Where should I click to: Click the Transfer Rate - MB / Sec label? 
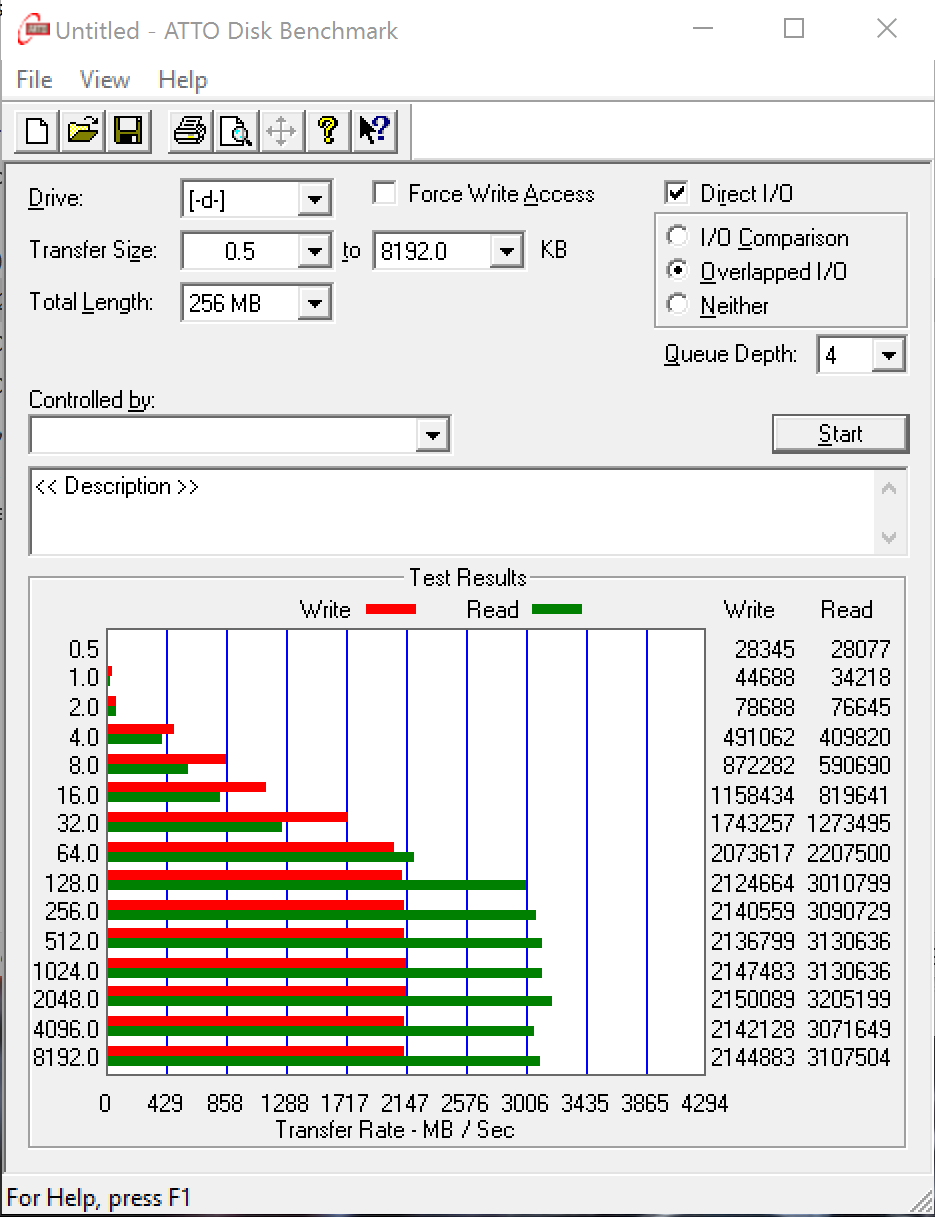395,1130
